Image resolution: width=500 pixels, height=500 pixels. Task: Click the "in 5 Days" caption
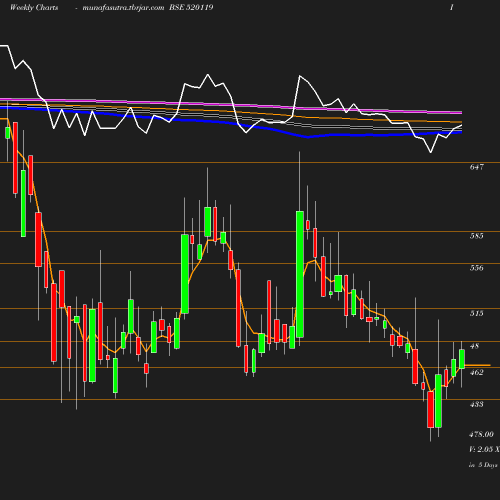pyautogui.click(x=483, y=465)
